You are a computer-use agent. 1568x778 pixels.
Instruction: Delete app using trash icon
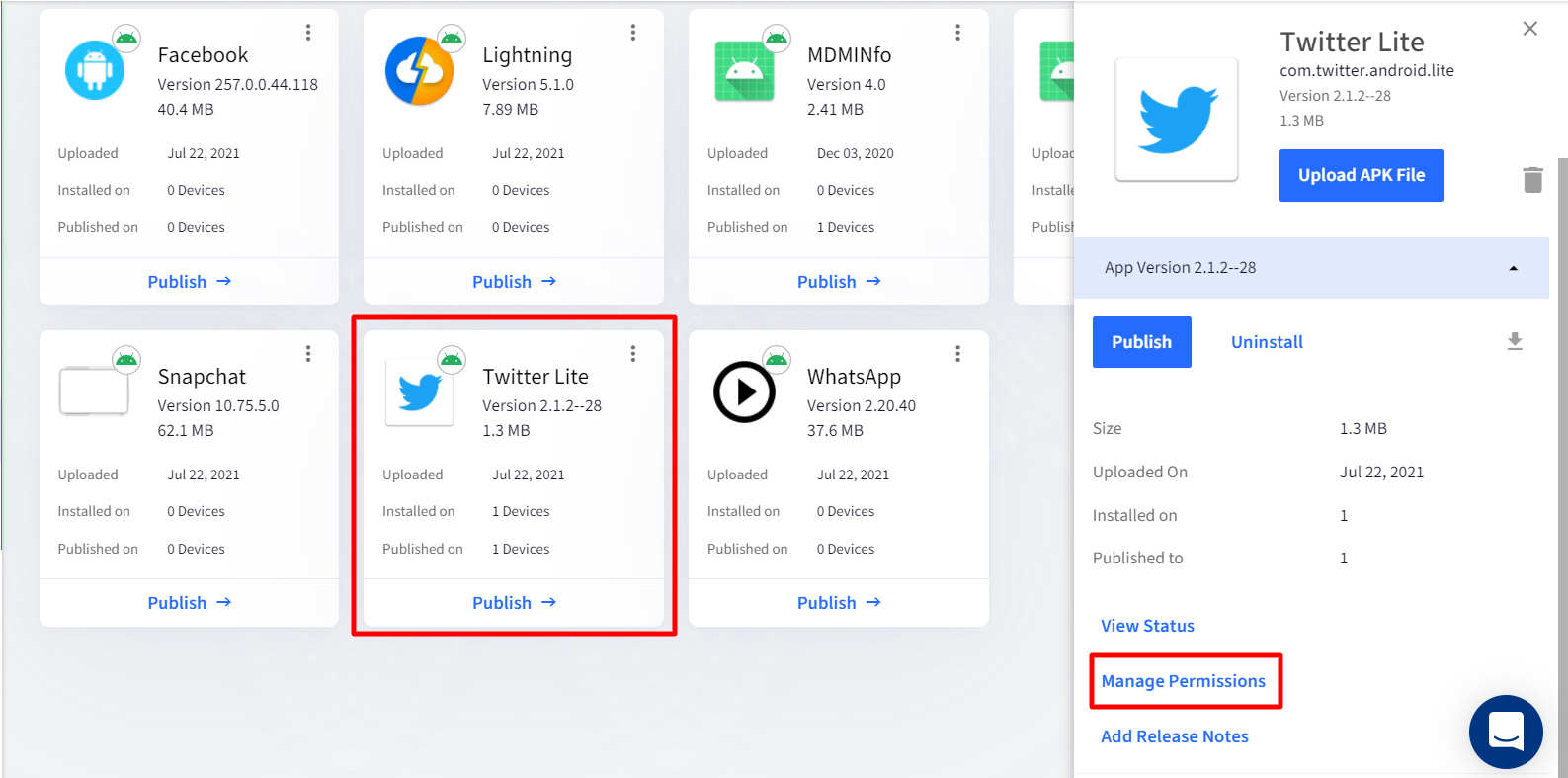1532,179
